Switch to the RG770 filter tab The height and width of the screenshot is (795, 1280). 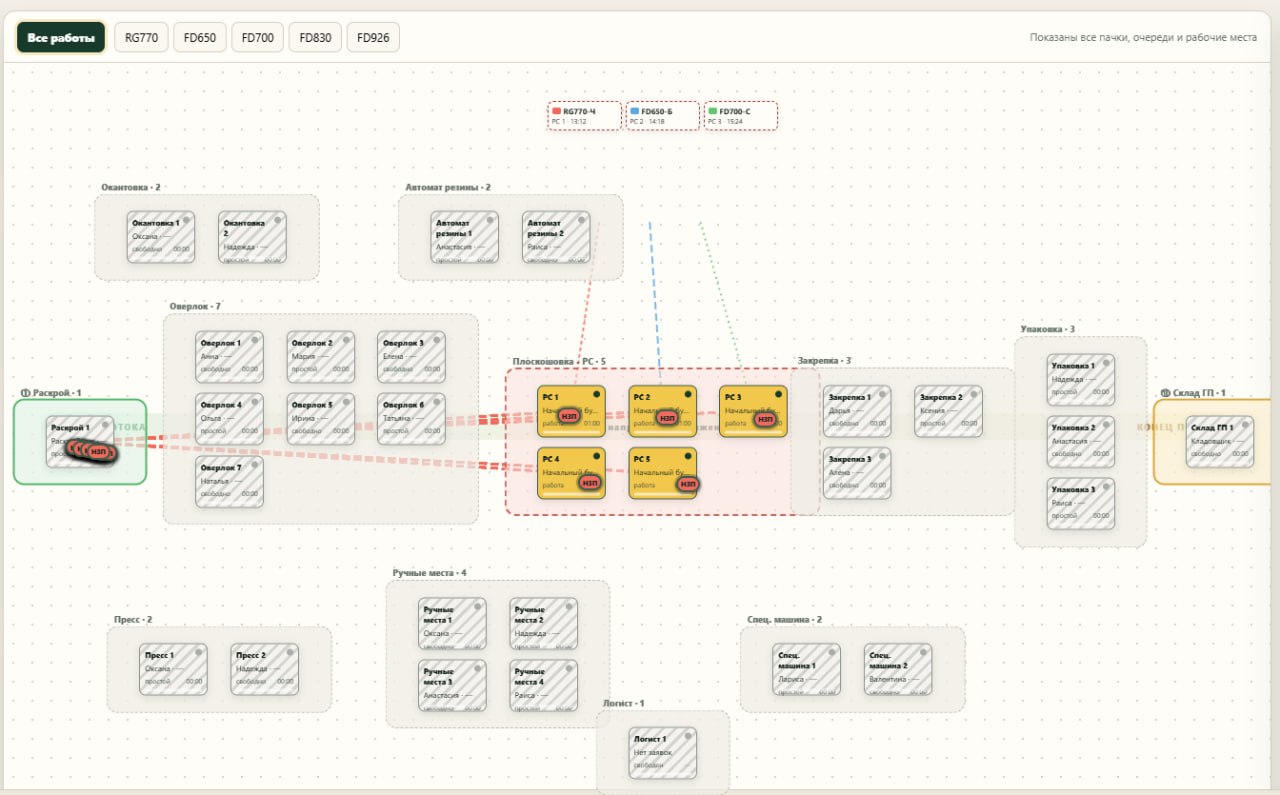point(141,38)
